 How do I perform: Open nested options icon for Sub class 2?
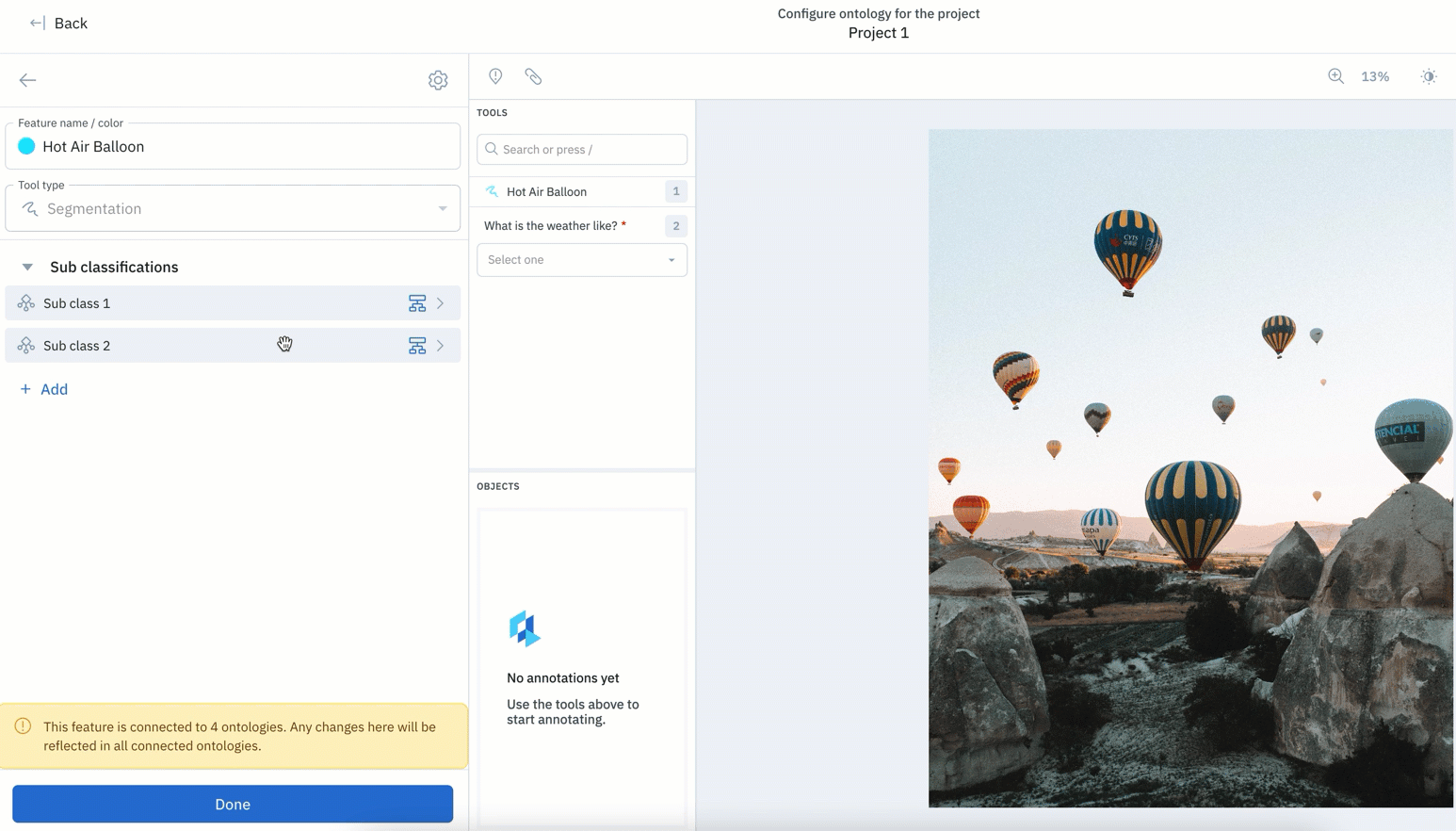(x=417, y=346)
